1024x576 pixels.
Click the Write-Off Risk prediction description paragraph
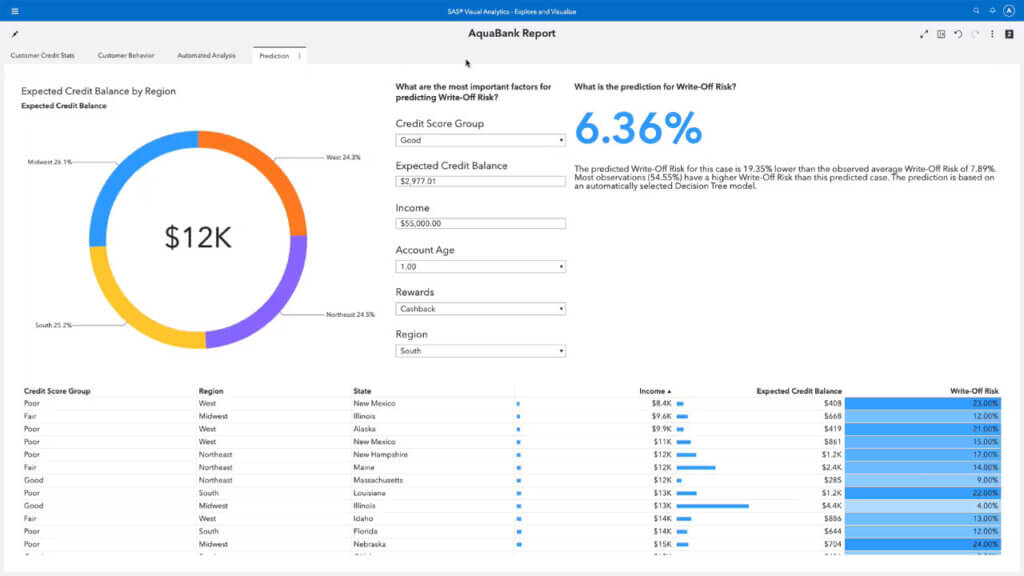click(784, 177)
